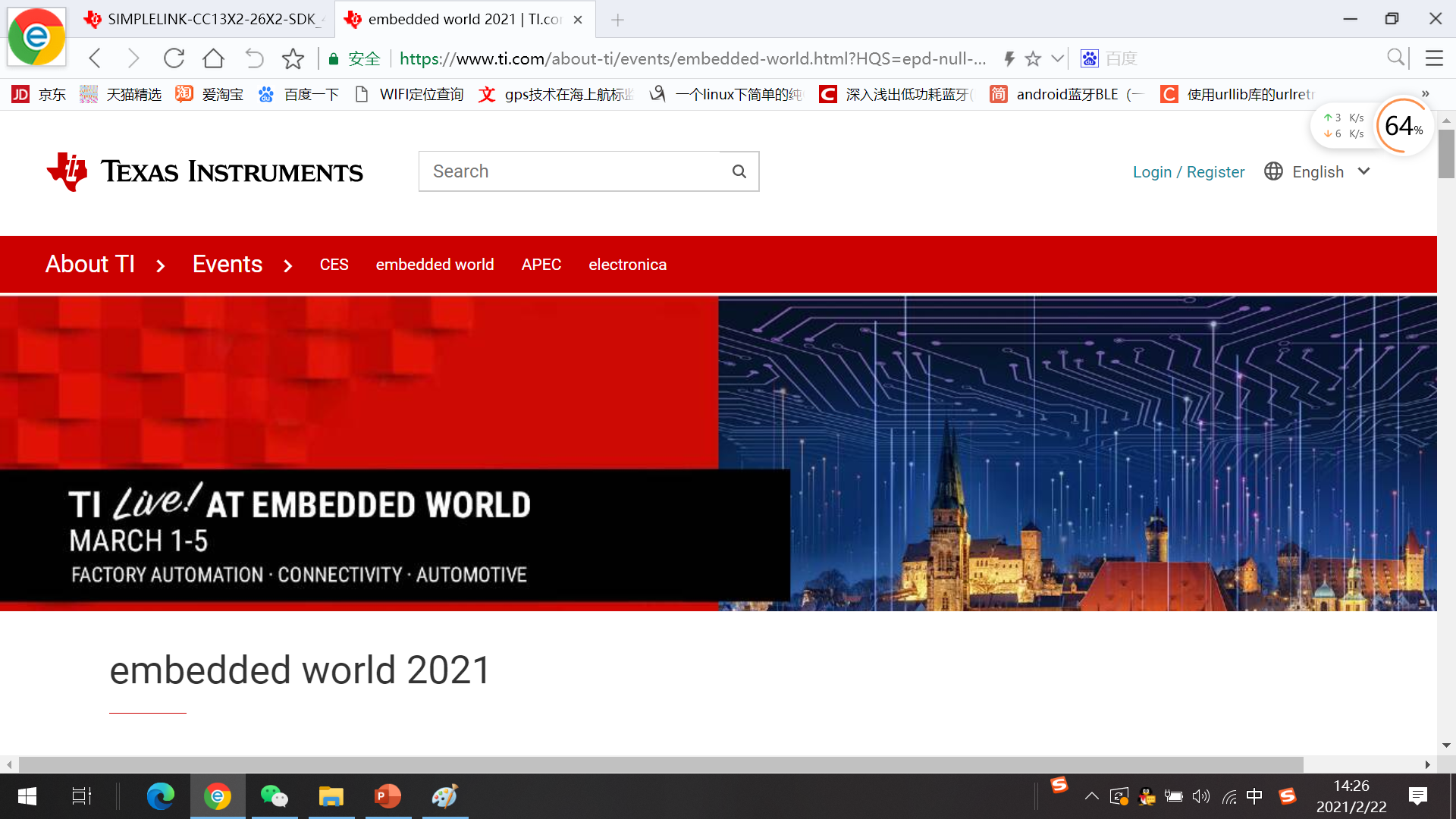Toggle Chinese input mode indicator in tray
The height and width of the screenshot is (819, 1456).
1254,796
